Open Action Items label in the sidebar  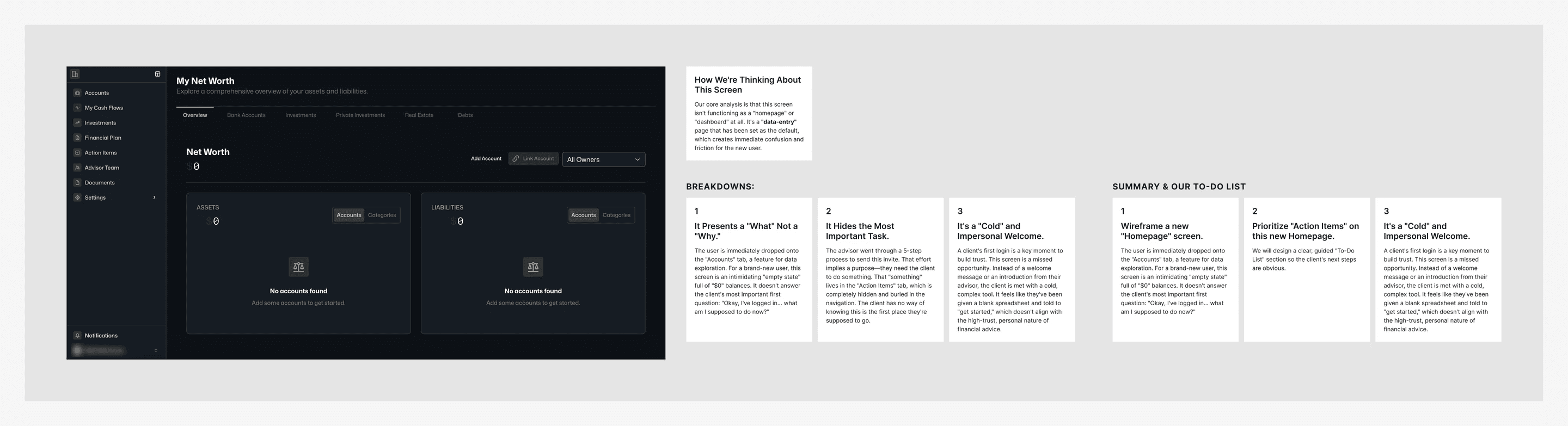100,153
